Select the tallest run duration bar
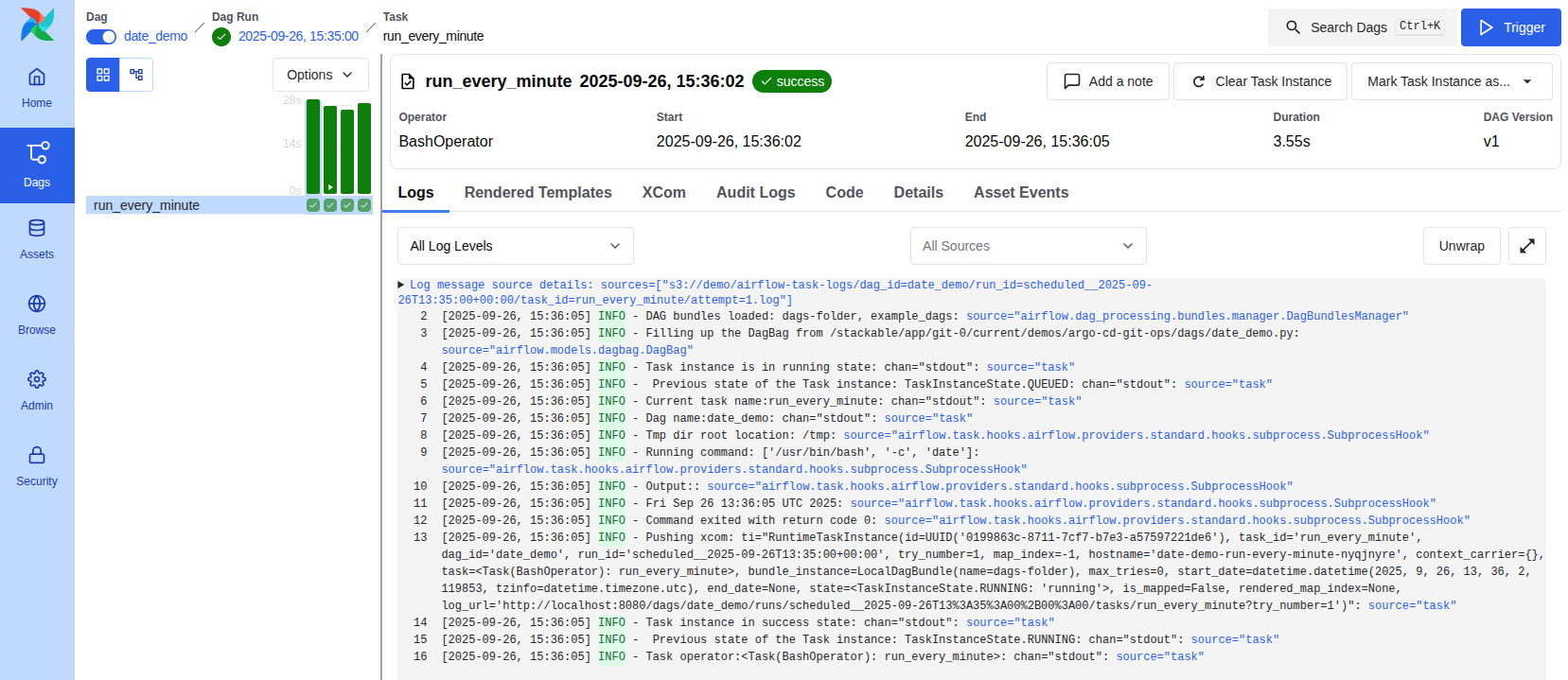Screen dimensions: 1568x680 coord(313,147)
